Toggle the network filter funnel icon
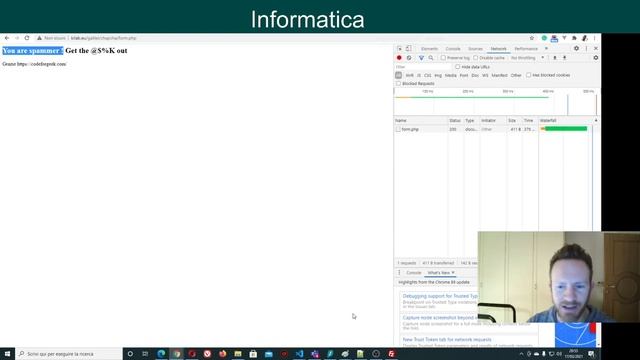Screen dimensions: 640x360 pyautogui.click(x=421, y=58)
